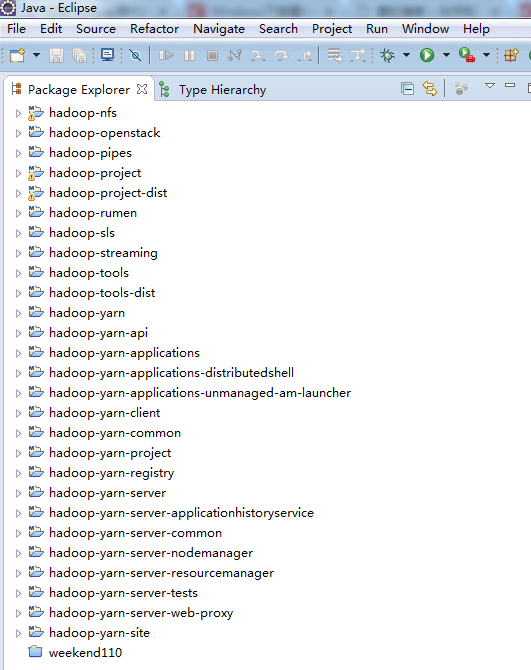Open the Package Explorer View Menu triangle

490,86
